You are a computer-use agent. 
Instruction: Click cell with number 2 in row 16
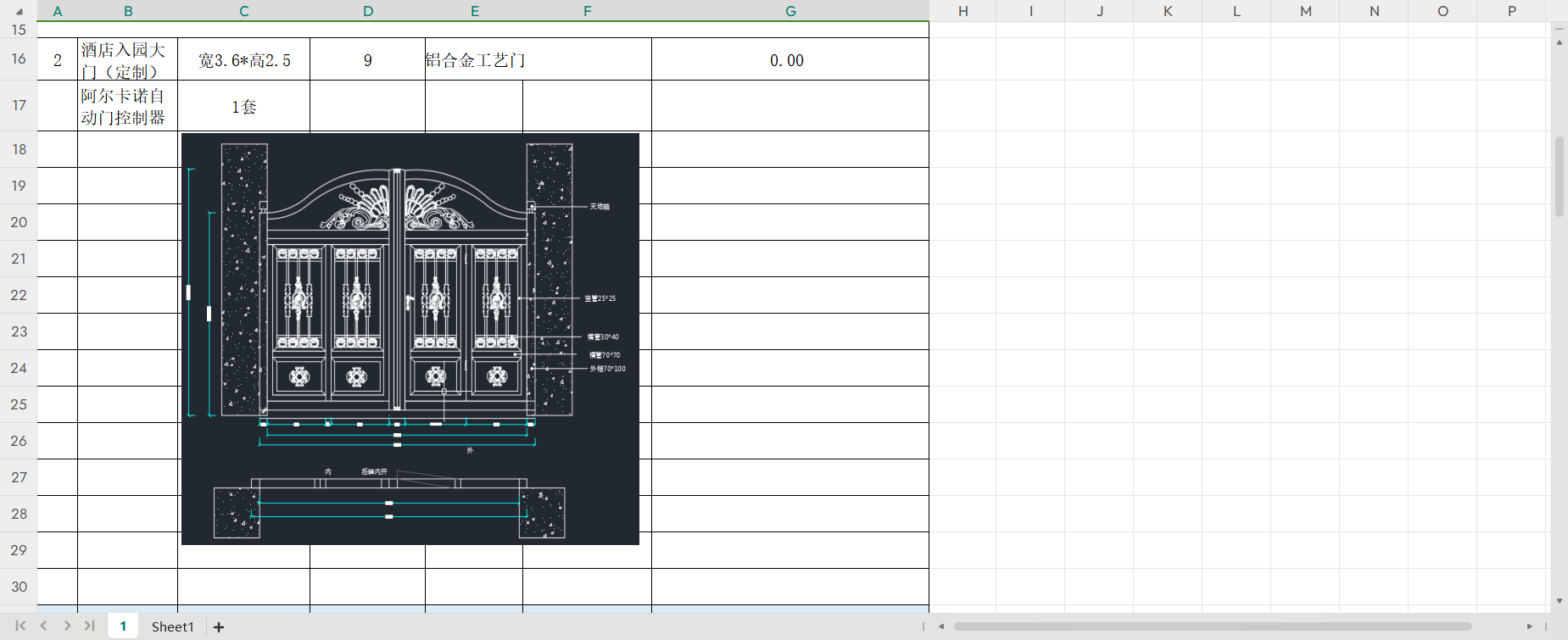click(x=58, y=59)
